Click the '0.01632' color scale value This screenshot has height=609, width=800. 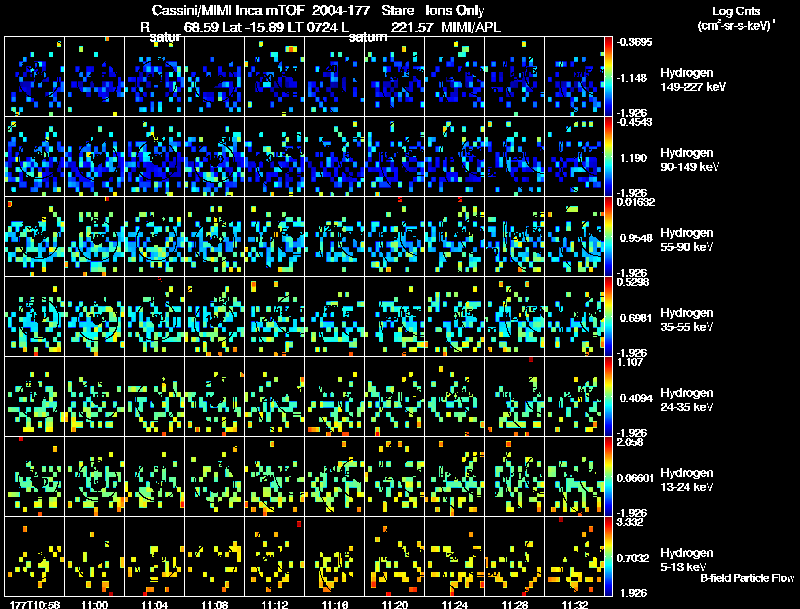(x=636, y=202)
